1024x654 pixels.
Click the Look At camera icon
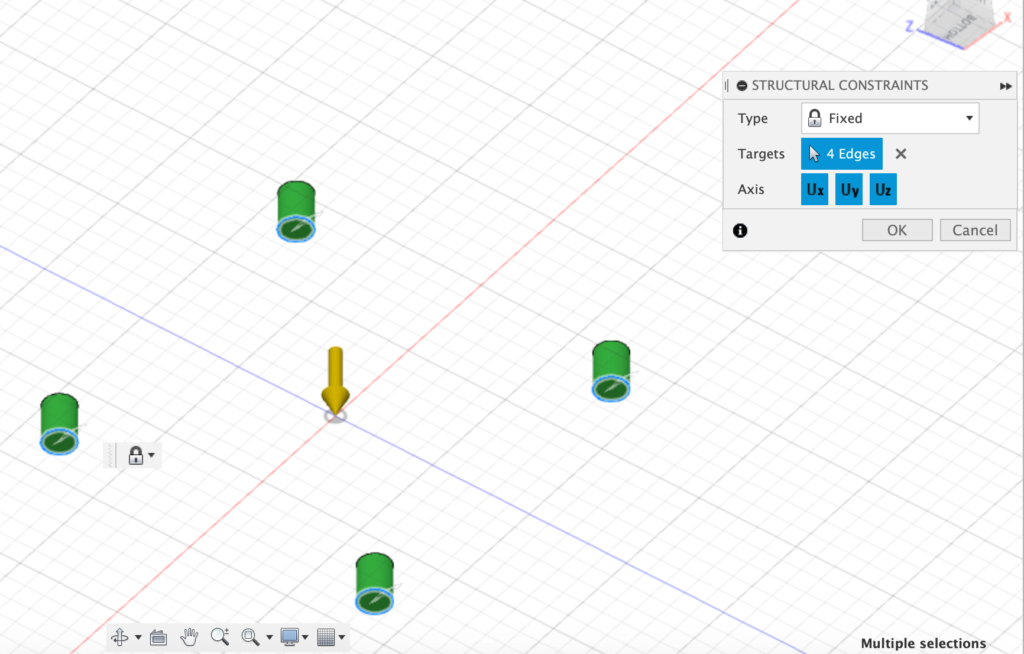pos(158,637)
